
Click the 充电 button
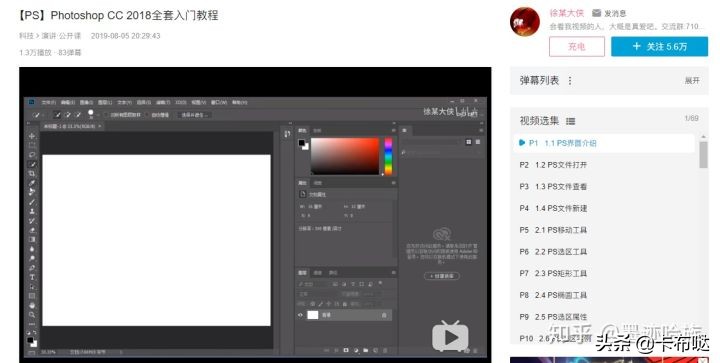577,47
